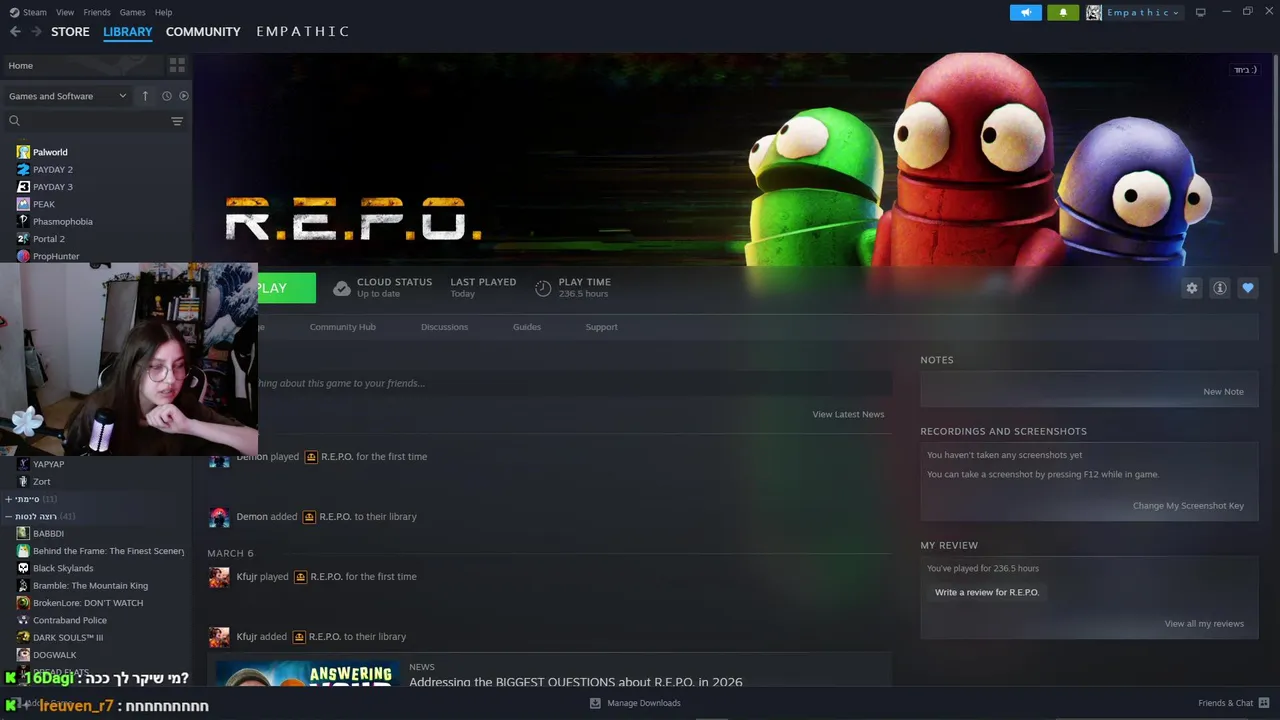Open the Community Hub tab
The height and width of the screenshot is (720, 1280).
pyautogui.click(x=342, y=327)
